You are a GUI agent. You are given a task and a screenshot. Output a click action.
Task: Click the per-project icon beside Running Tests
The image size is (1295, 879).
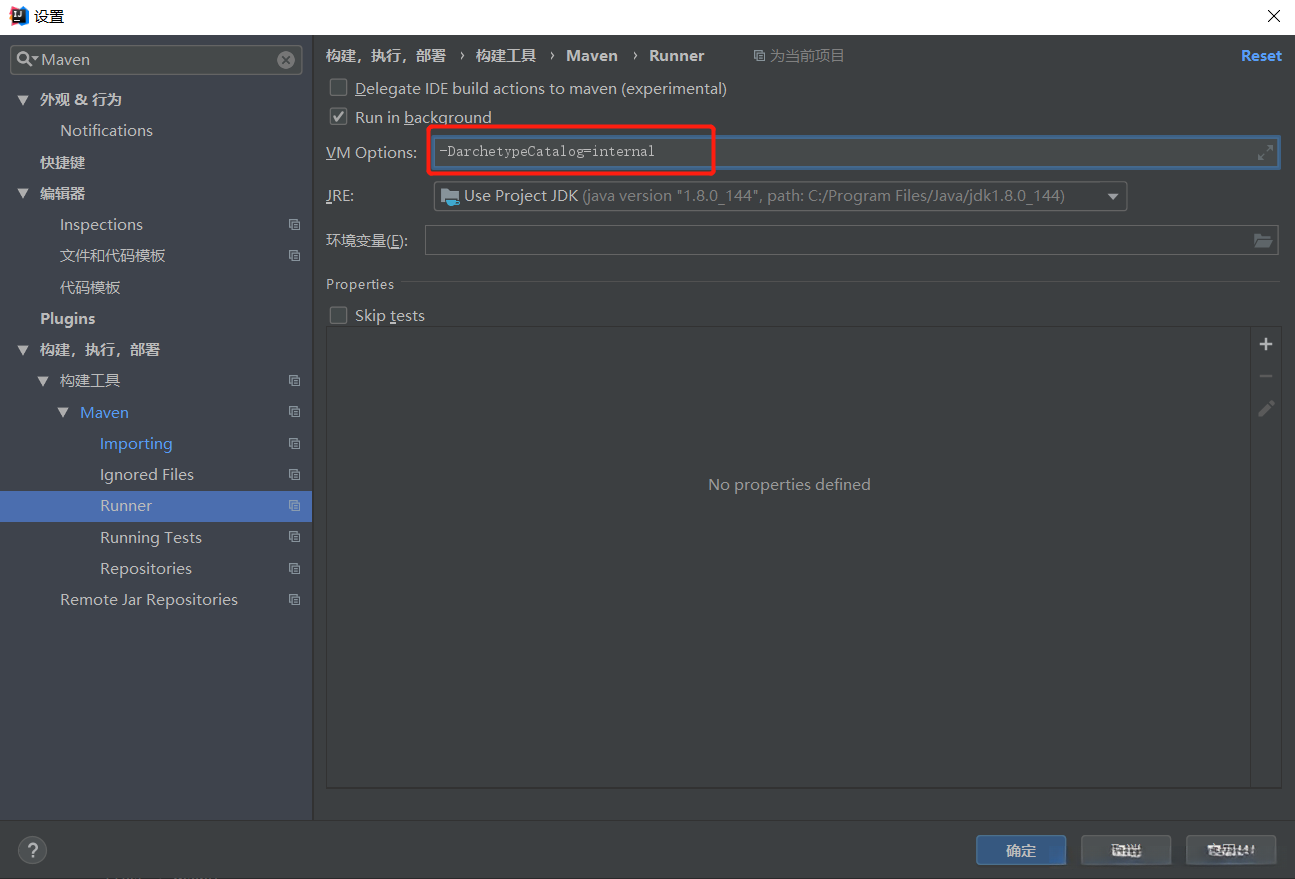click(294, 538)
